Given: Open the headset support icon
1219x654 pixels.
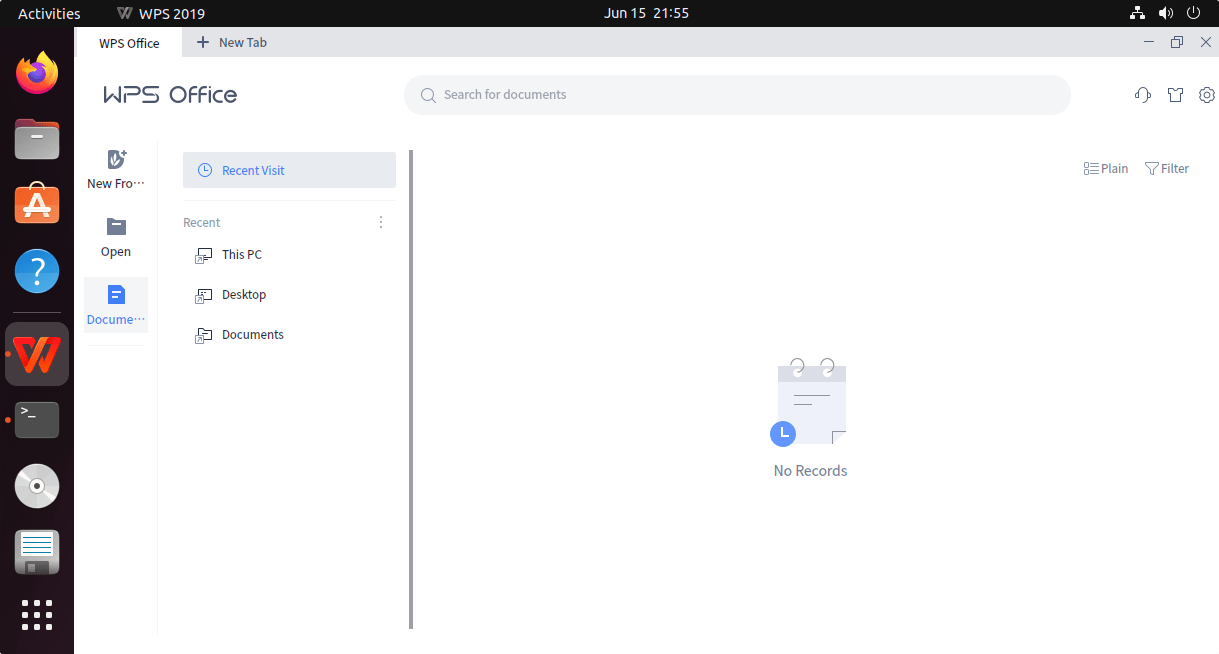Looking at the screenshot, I should 1143,95.
